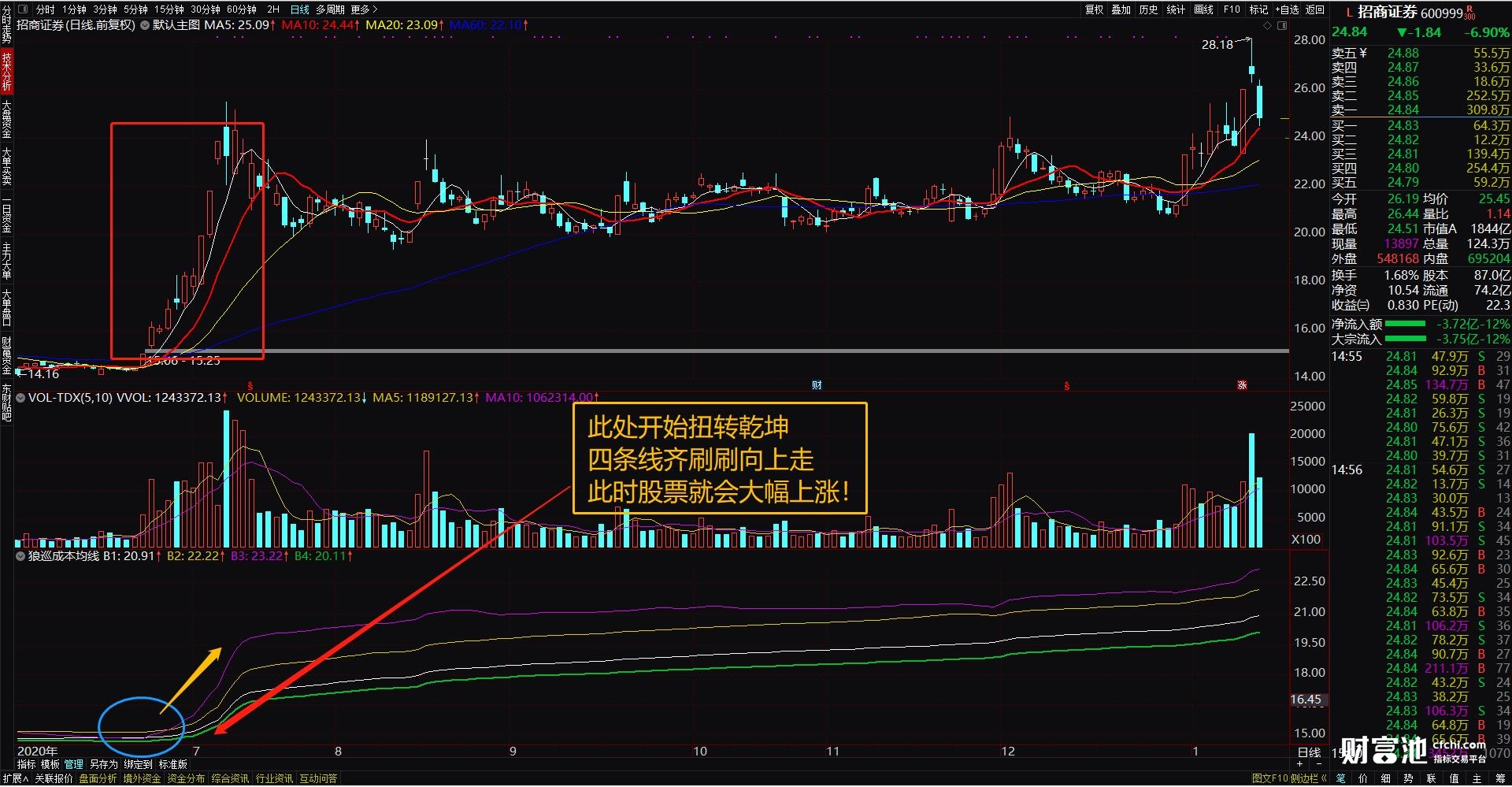
Task: Expand the 更多 periods menu
Action: (364, 9)
